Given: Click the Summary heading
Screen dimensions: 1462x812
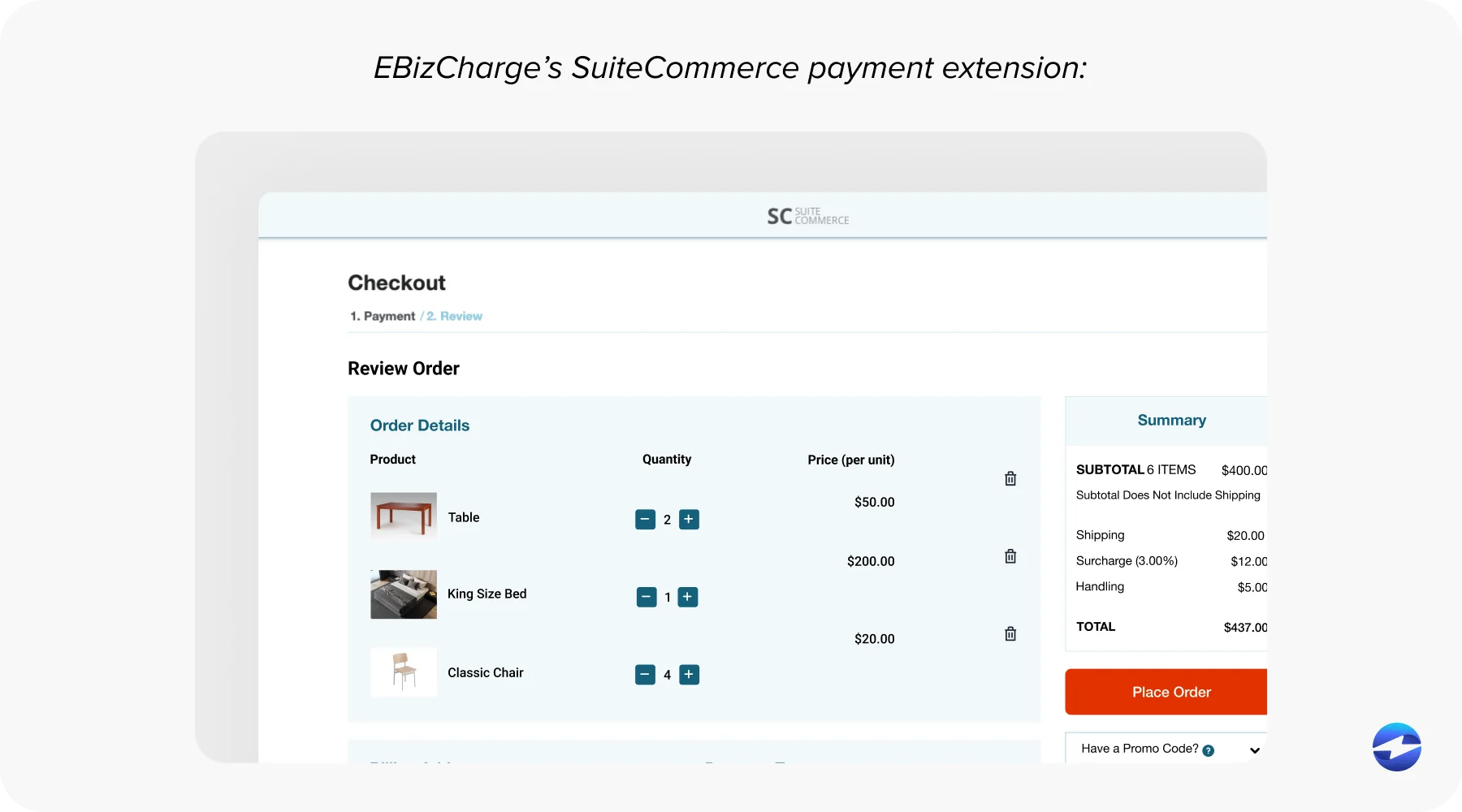Looking at the screenshot, I should [1171, 420].
